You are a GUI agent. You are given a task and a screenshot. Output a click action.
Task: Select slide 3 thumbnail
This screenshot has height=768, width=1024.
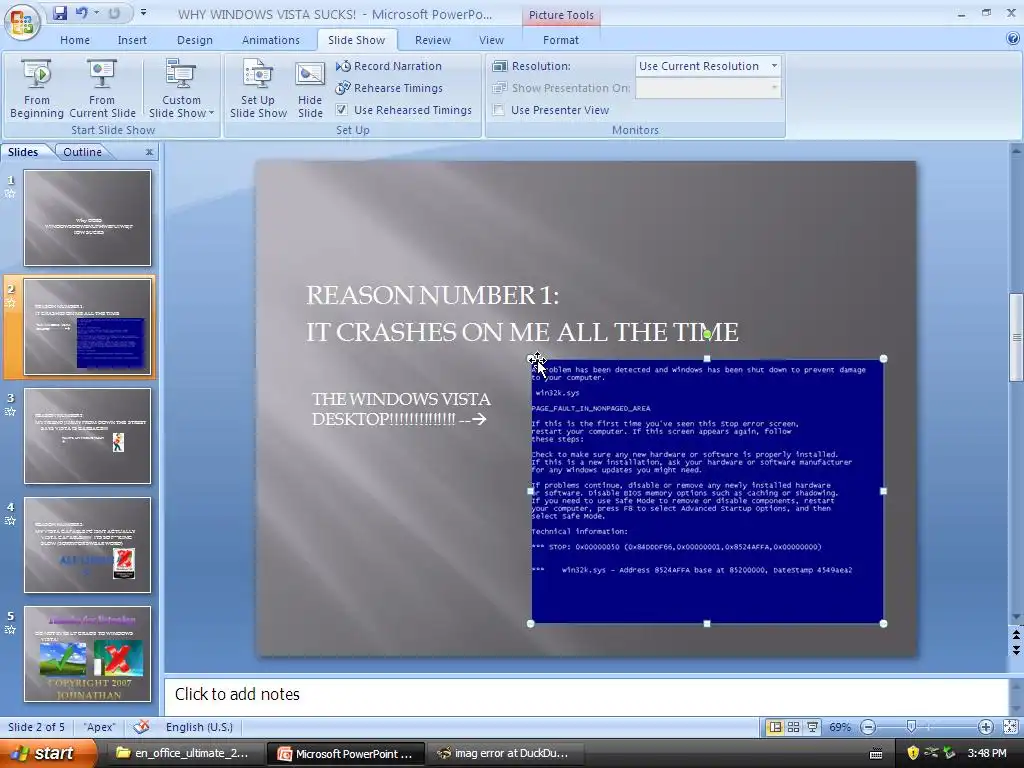click(x=88, y=436)
